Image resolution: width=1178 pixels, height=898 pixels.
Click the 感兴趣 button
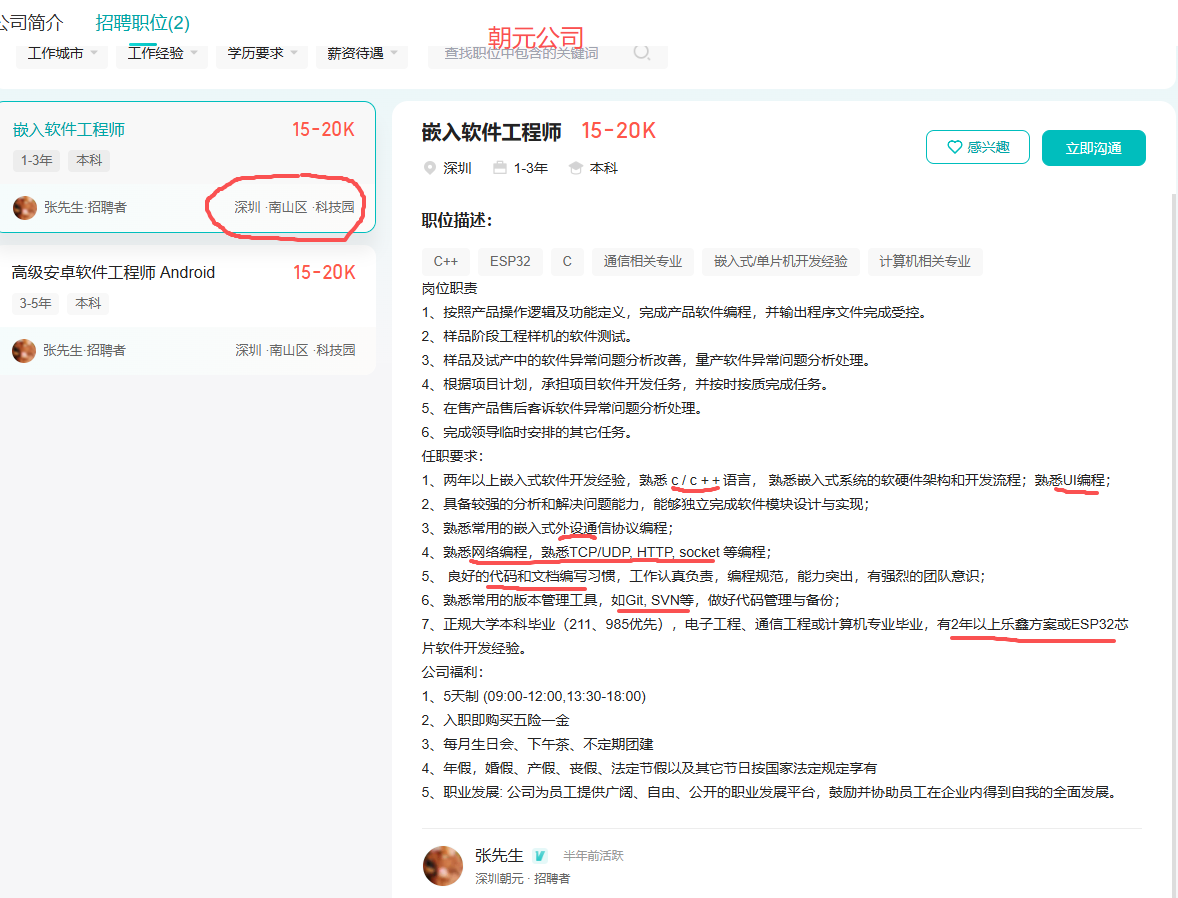pyautogui.click(x=978, y=148)
